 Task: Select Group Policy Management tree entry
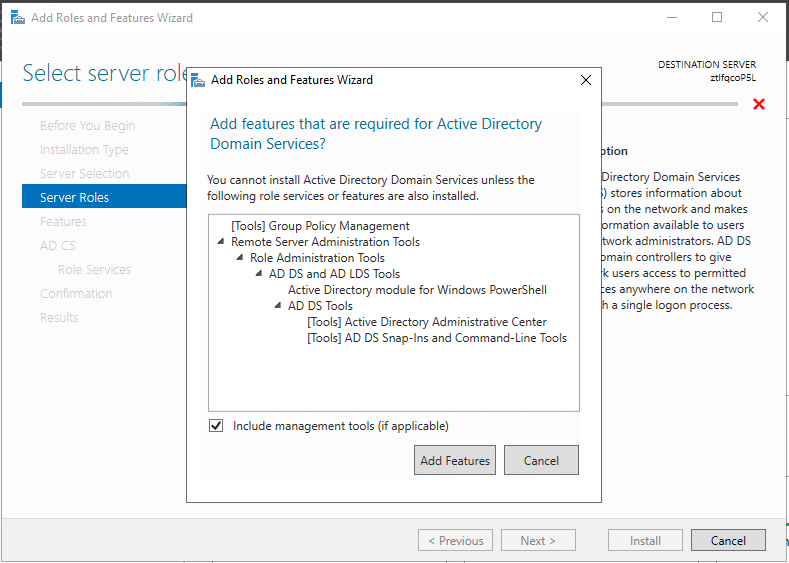[320, 226]
